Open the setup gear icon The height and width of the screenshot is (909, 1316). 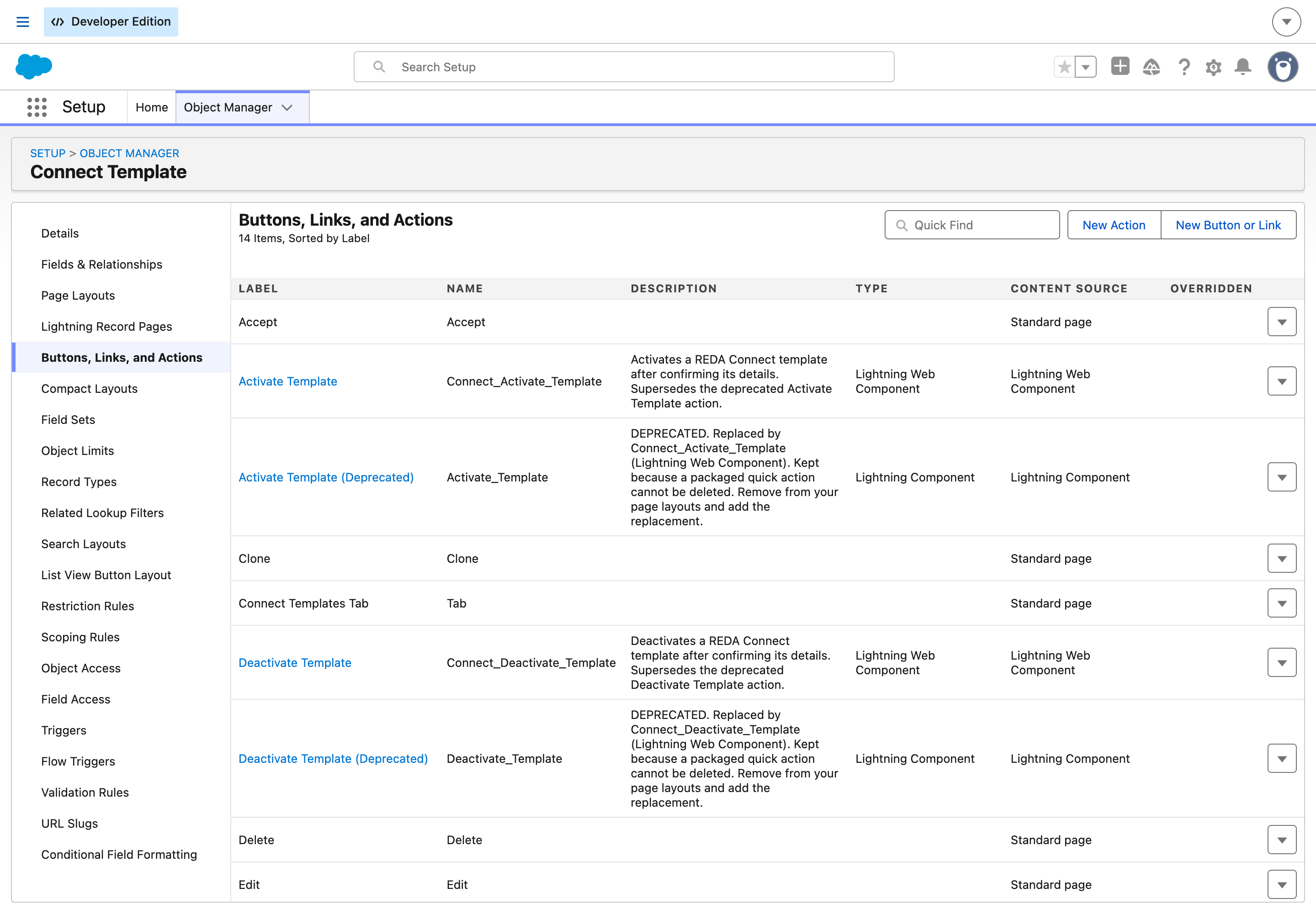coord(1214,67)
